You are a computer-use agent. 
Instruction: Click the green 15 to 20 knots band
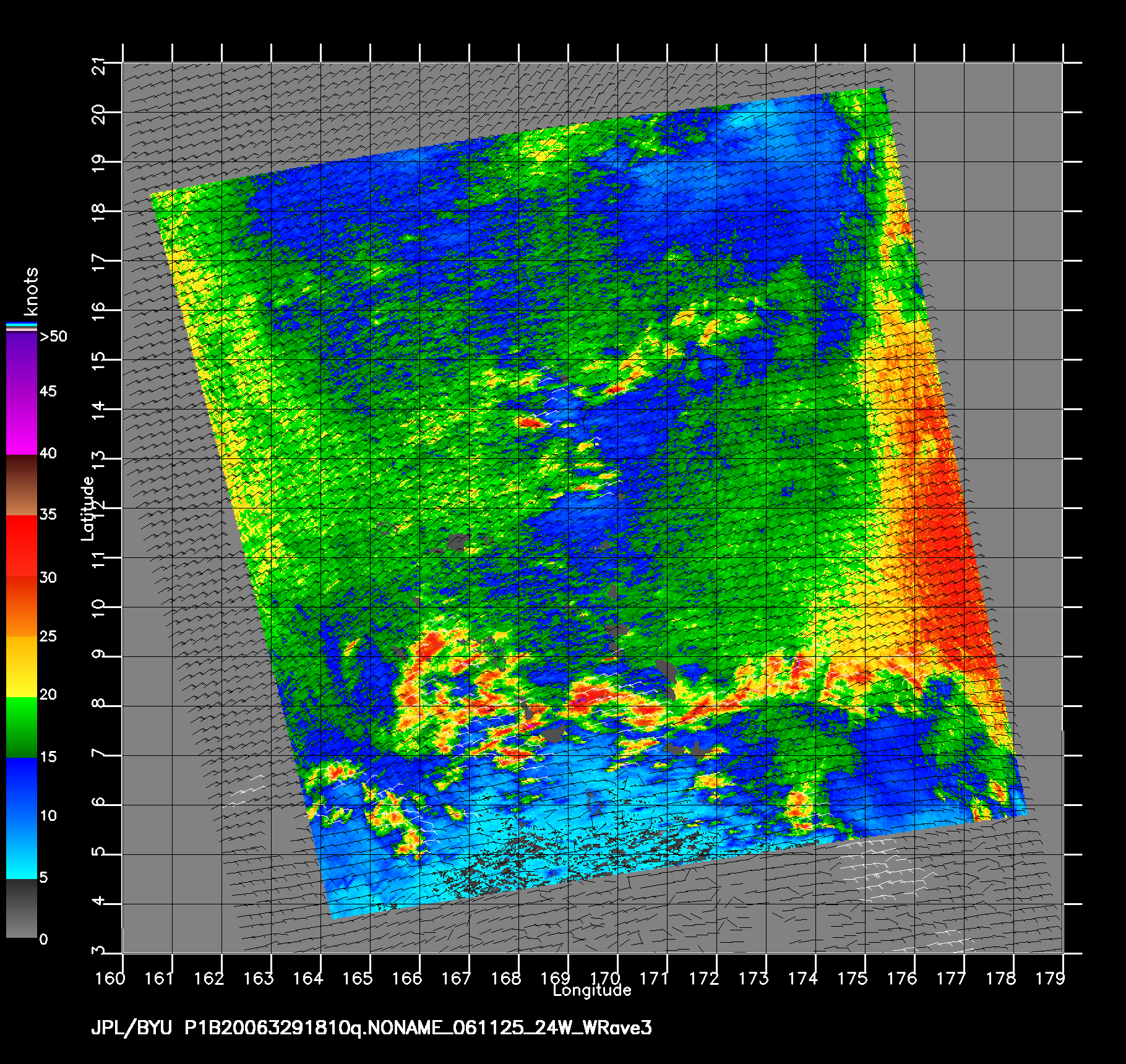(x=22, y=727)
